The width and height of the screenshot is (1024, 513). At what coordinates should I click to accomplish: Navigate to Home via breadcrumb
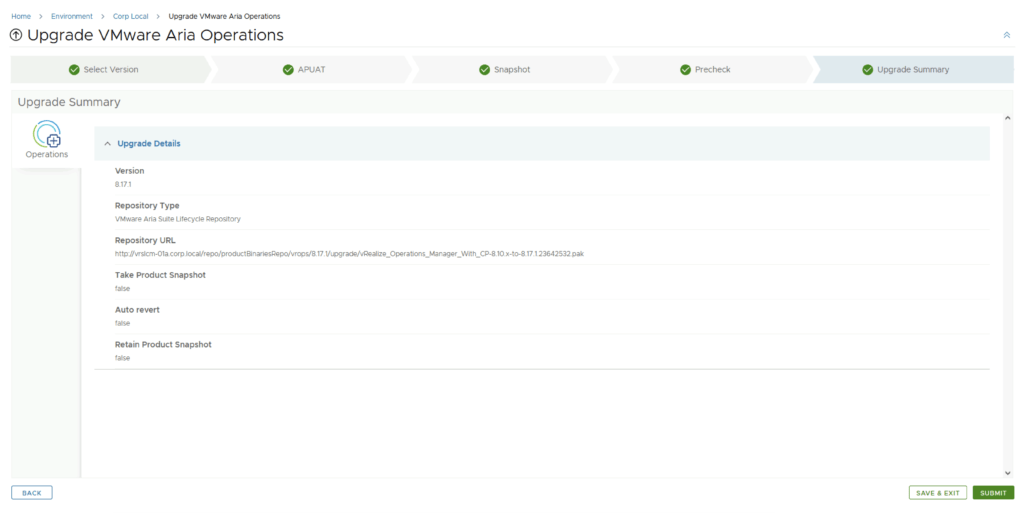tap(21, 16)
